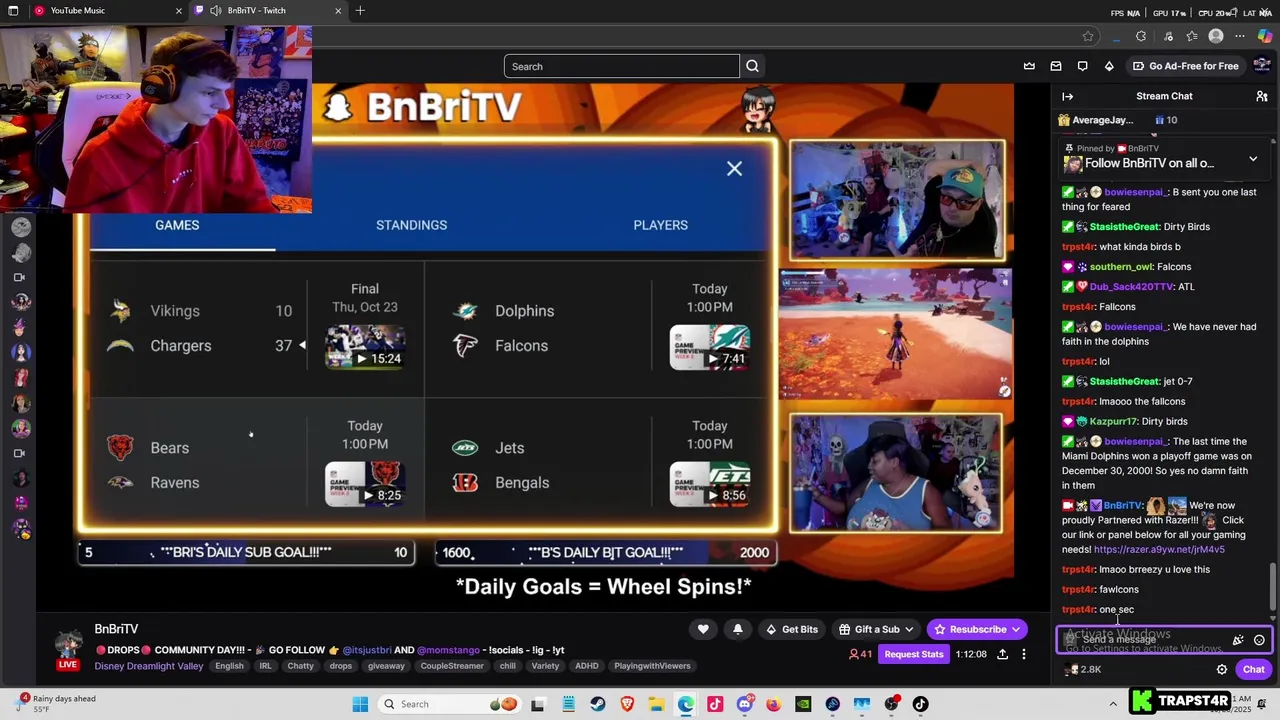Share the stream with upload icon
Viewport: 1280px width, 720px height.
[x=1002, y=654]
